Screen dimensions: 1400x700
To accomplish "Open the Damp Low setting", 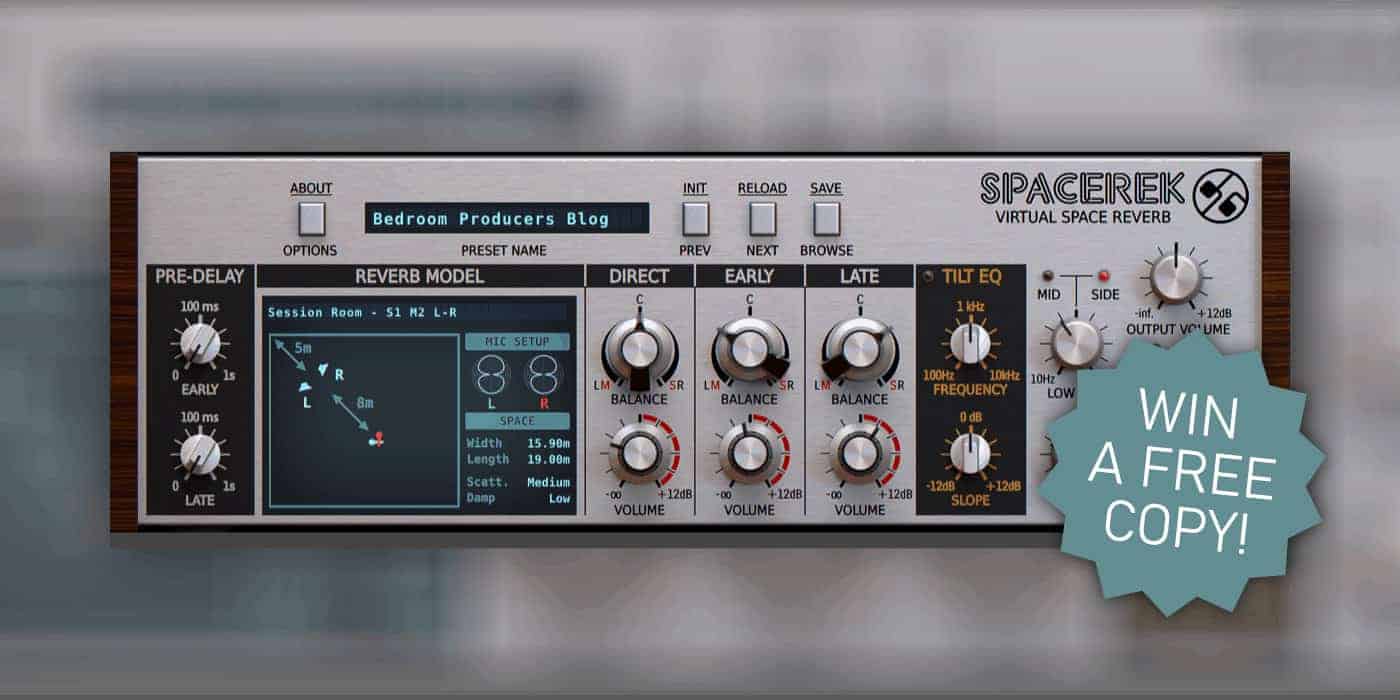I will [518, 498].
